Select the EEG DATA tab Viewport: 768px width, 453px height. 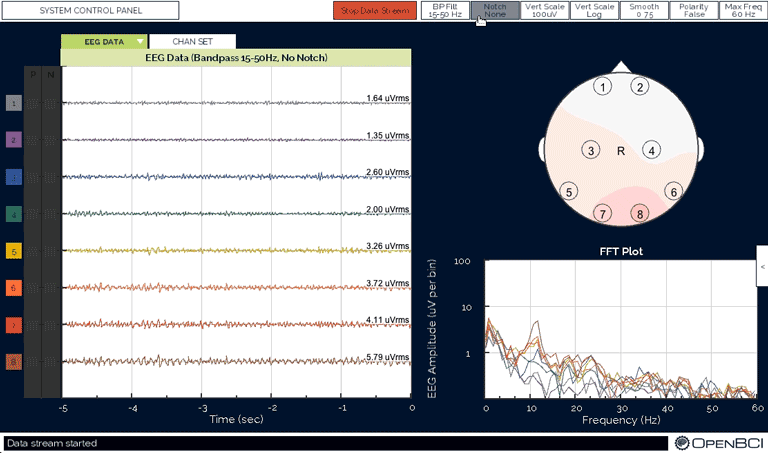pos(104,42)
